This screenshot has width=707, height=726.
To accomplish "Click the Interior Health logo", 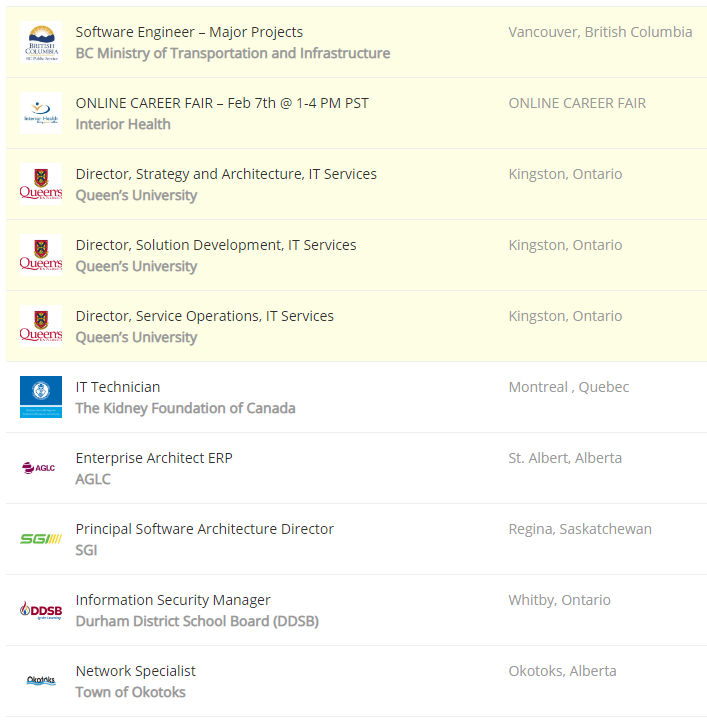I will point(41,114).
